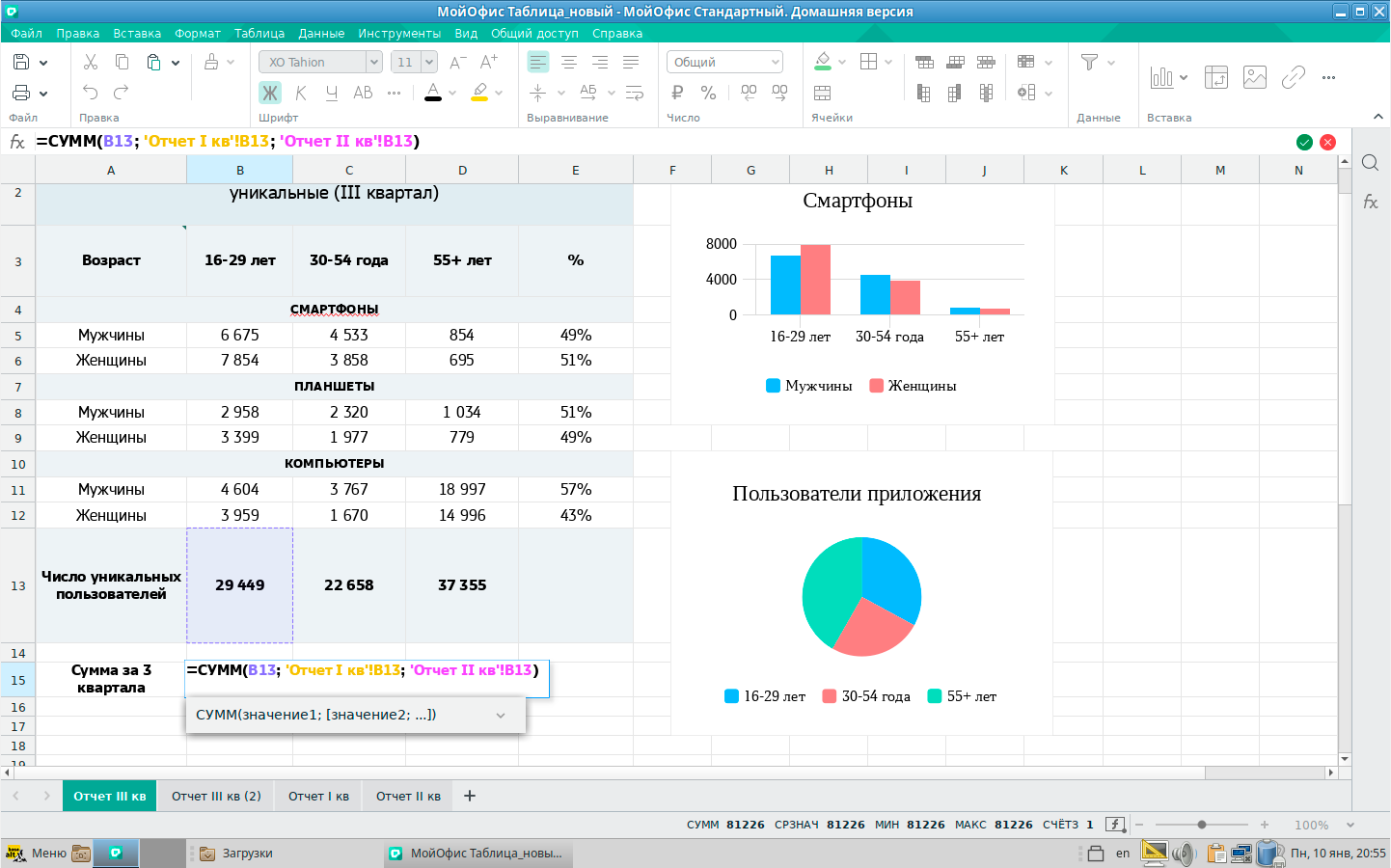Switch to the Отчет II кв sheet tab
Viewport: 1391px width, 868px height.
click(x=408, y=796)
